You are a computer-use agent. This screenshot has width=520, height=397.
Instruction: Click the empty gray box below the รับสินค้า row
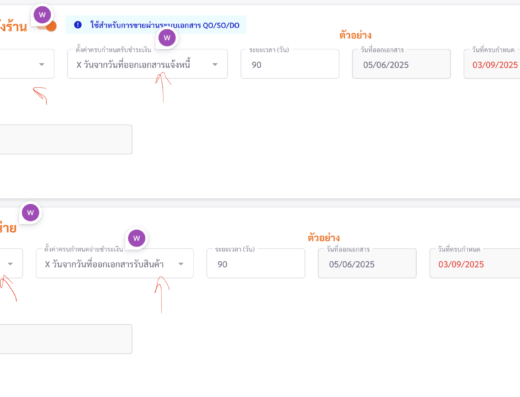coord(66,339)
